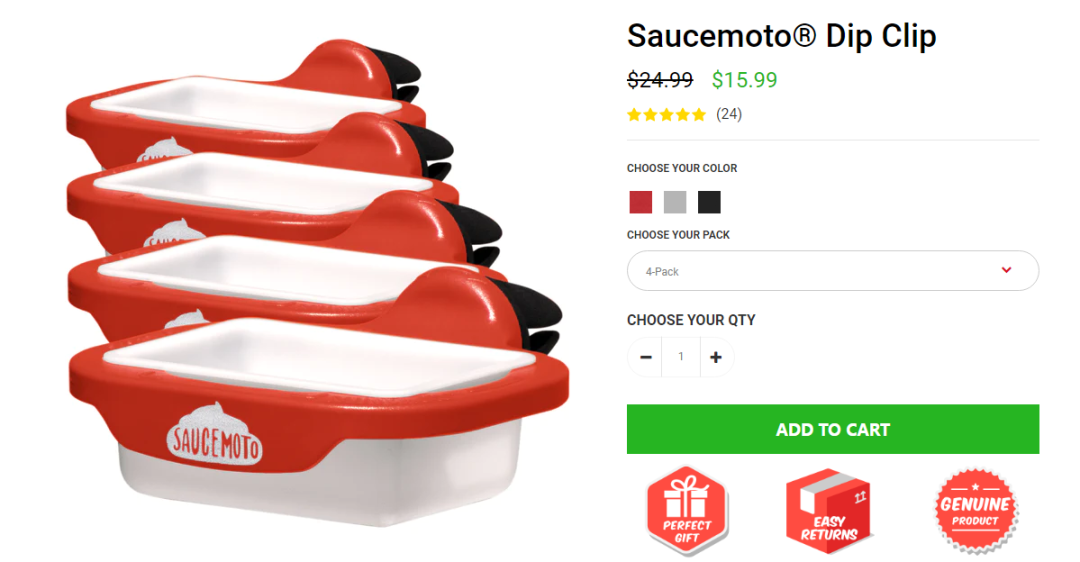Viewport: 1080px width, 562px height.
Task: Select the gray color swatch
Action: point(675,202)
